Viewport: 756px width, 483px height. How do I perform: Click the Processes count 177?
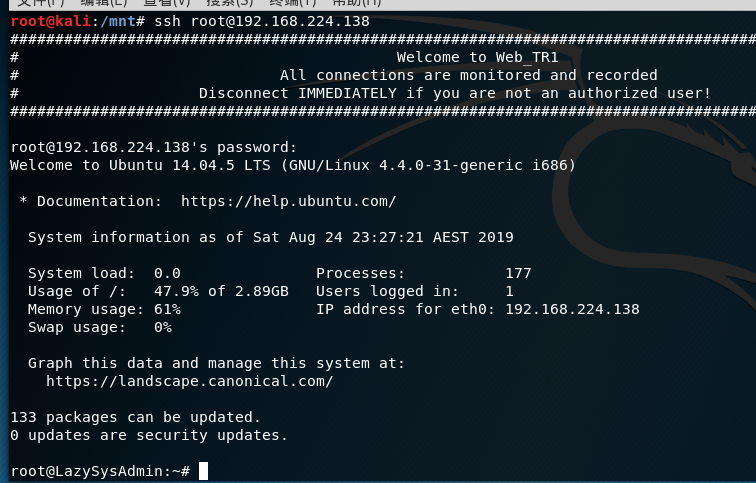(x=518, y=273)
